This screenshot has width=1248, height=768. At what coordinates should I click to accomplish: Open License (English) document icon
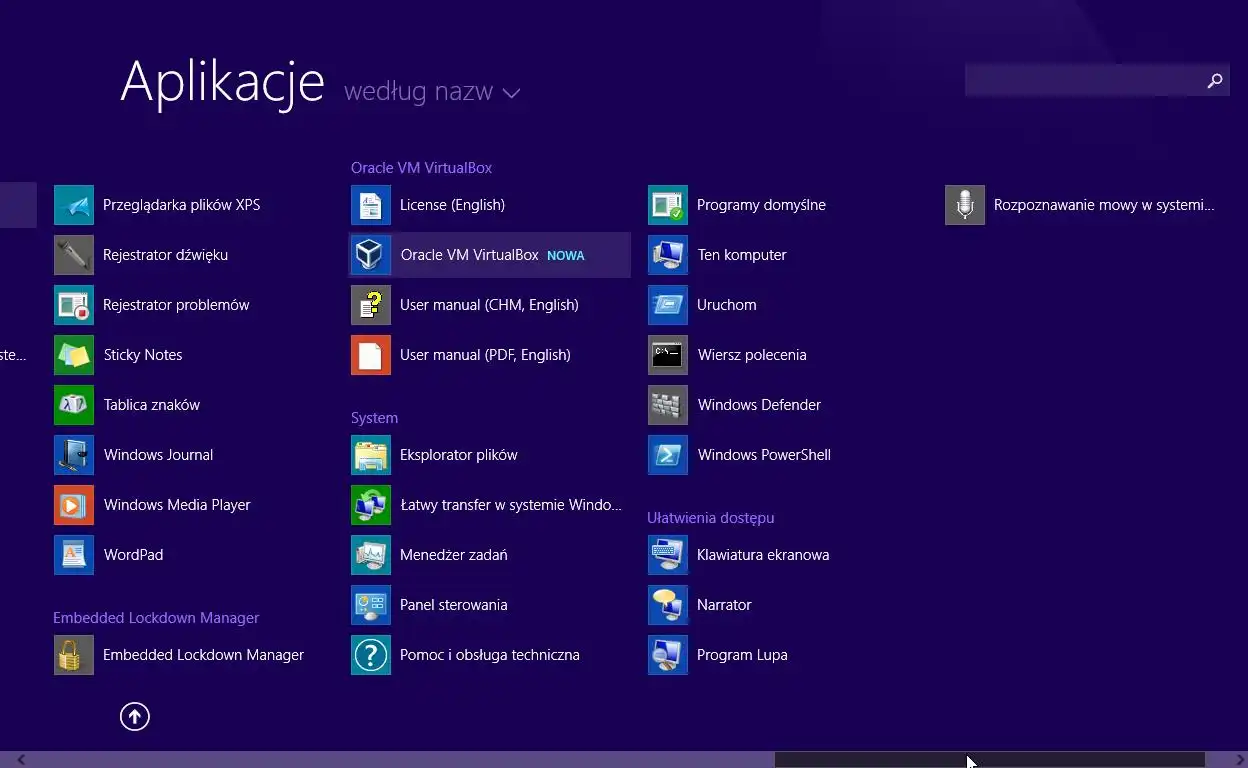(371, 205)
